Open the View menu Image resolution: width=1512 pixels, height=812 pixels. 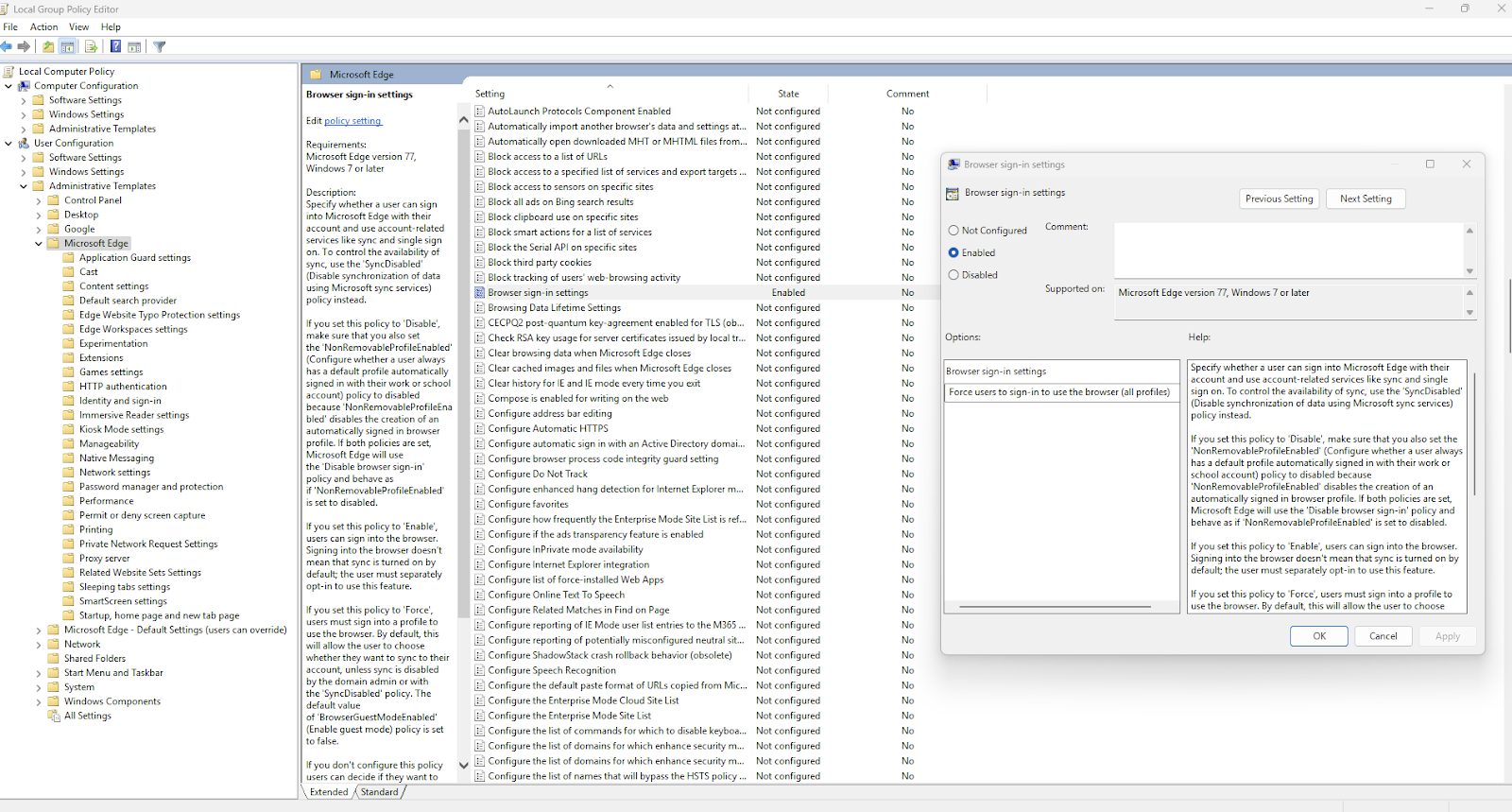(79, 27)
